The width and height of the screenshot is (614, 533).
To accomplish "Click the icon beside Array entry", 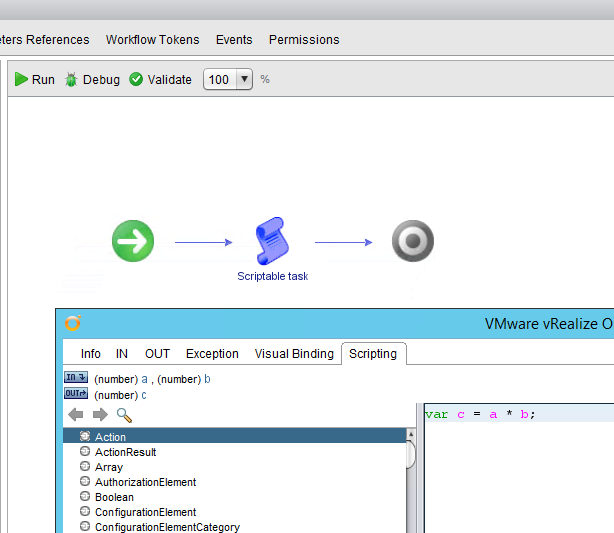I will coord(85,466).
